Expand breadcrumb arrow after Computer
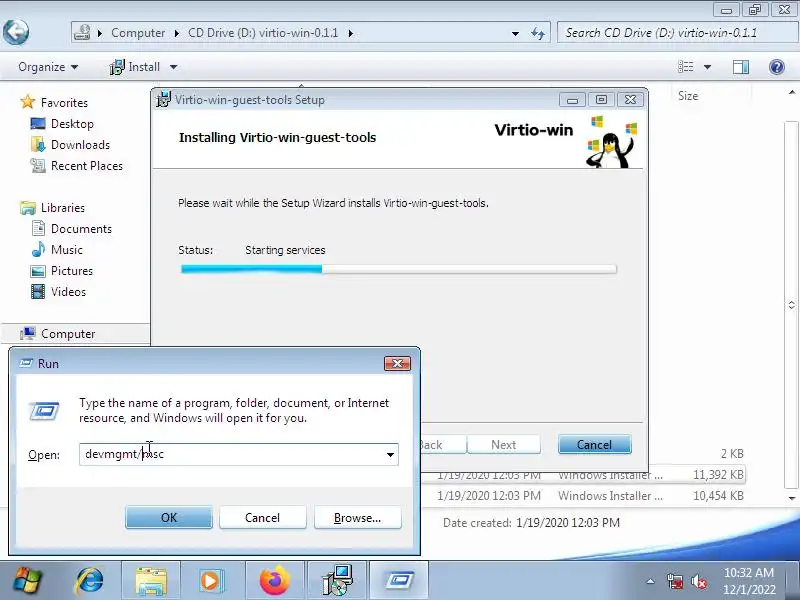Image resolution: width=800 pixels, height=600 pixels. pyautogui.click(x=177, y=33)
